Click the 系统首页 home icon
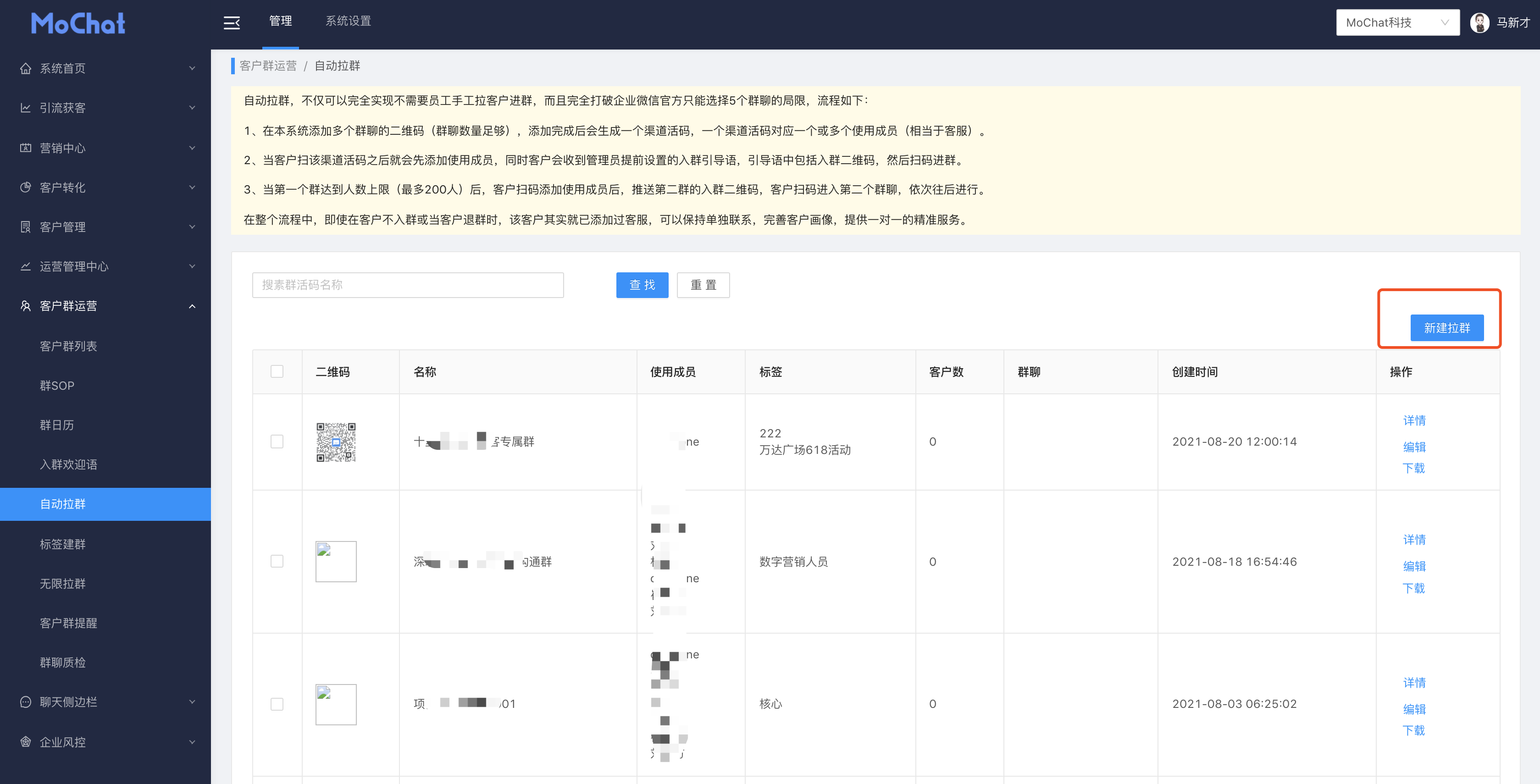 click(25, 68)
